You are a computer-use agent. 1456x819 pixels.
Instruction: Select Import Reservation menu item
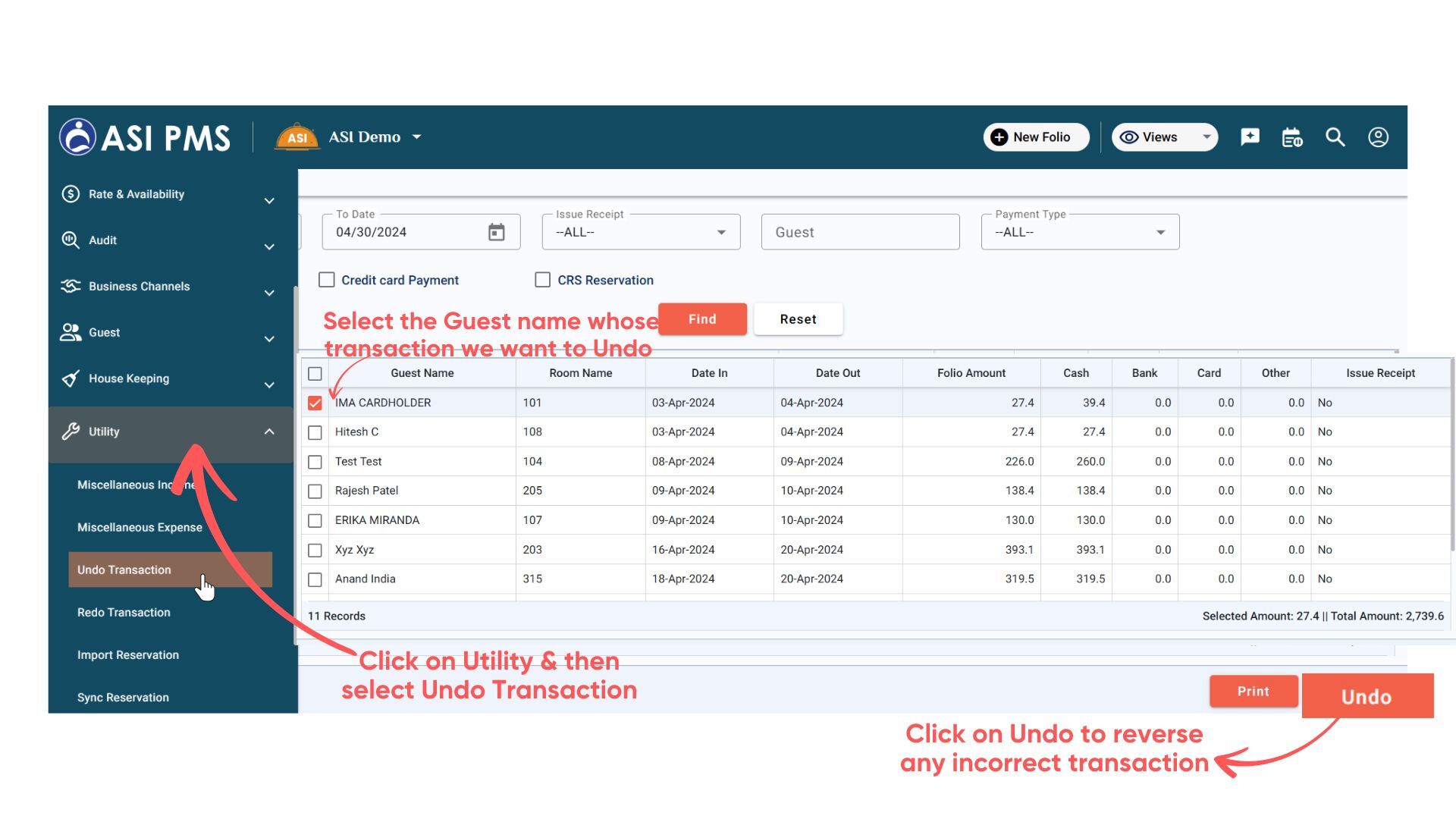click(128, 655)
